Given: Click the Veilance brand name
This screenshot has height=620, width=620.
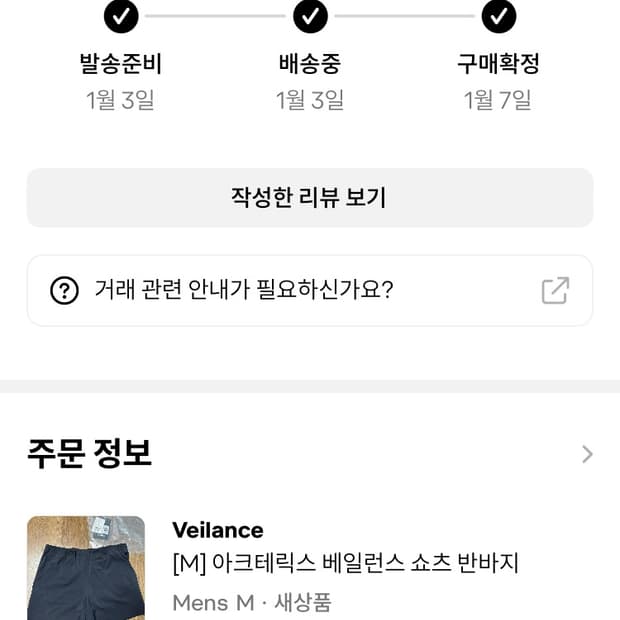Looking at the screenshot, I should 218,530.
